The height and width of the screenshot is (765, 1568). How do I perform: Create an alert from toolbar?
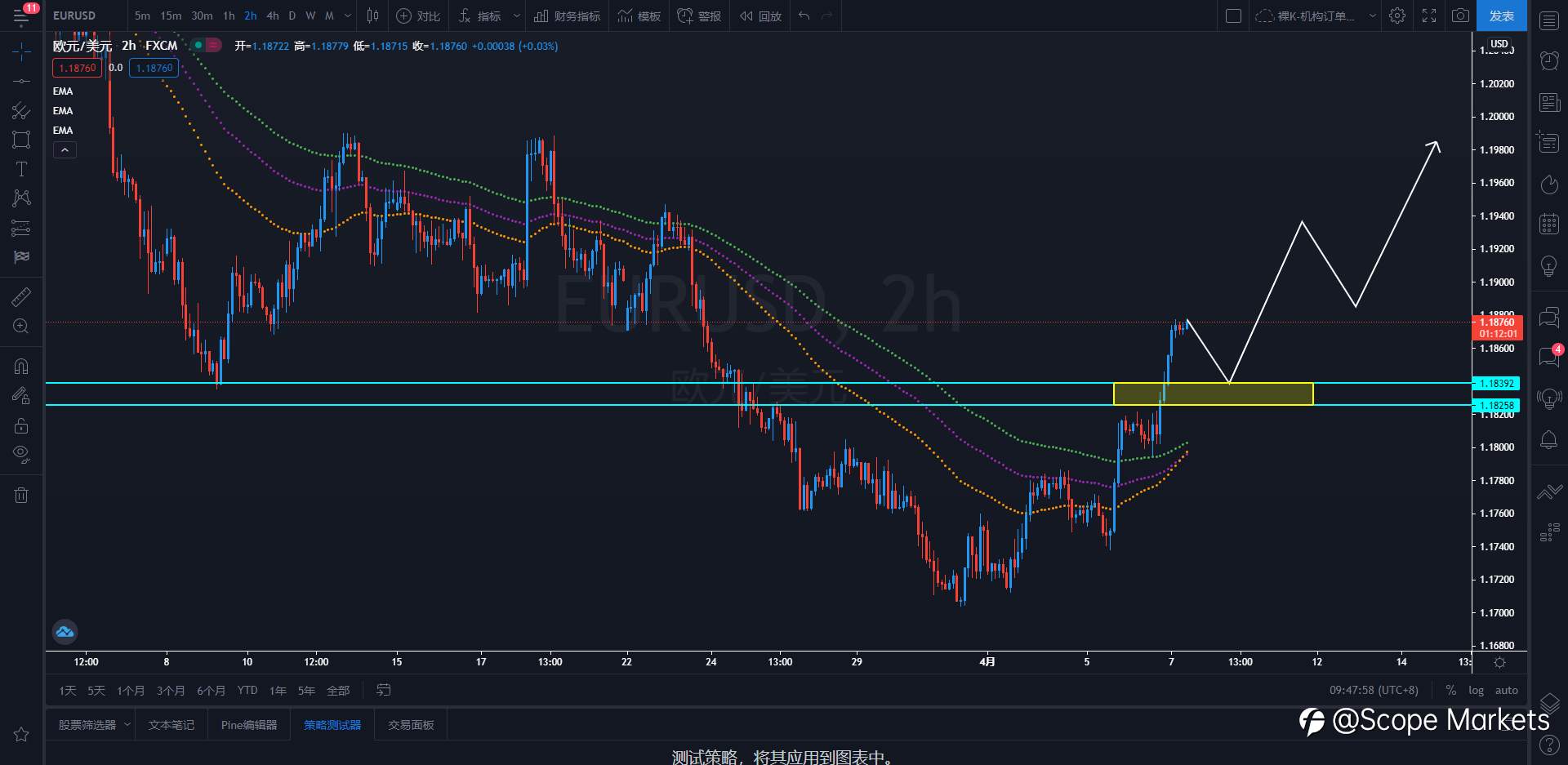(x=699, y=16)
